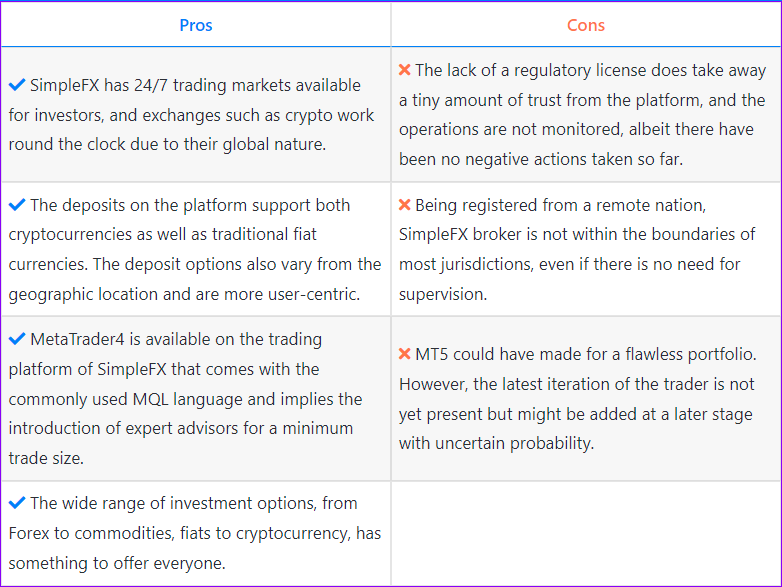Click the MQL language expert advisors paragraph
The image size is (782, 587).
186,398
